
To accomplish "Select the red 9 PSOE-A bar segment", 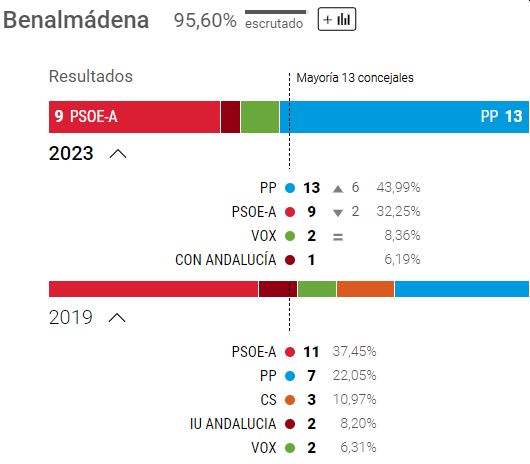I will click(x=134, y=117).
